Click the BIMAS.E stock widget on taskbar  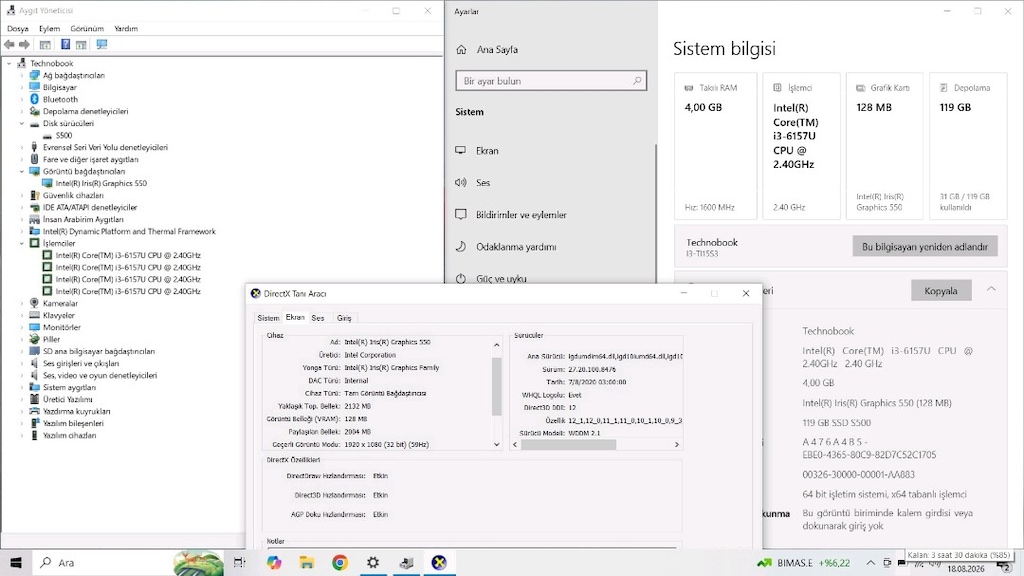(x=804, y=562)
